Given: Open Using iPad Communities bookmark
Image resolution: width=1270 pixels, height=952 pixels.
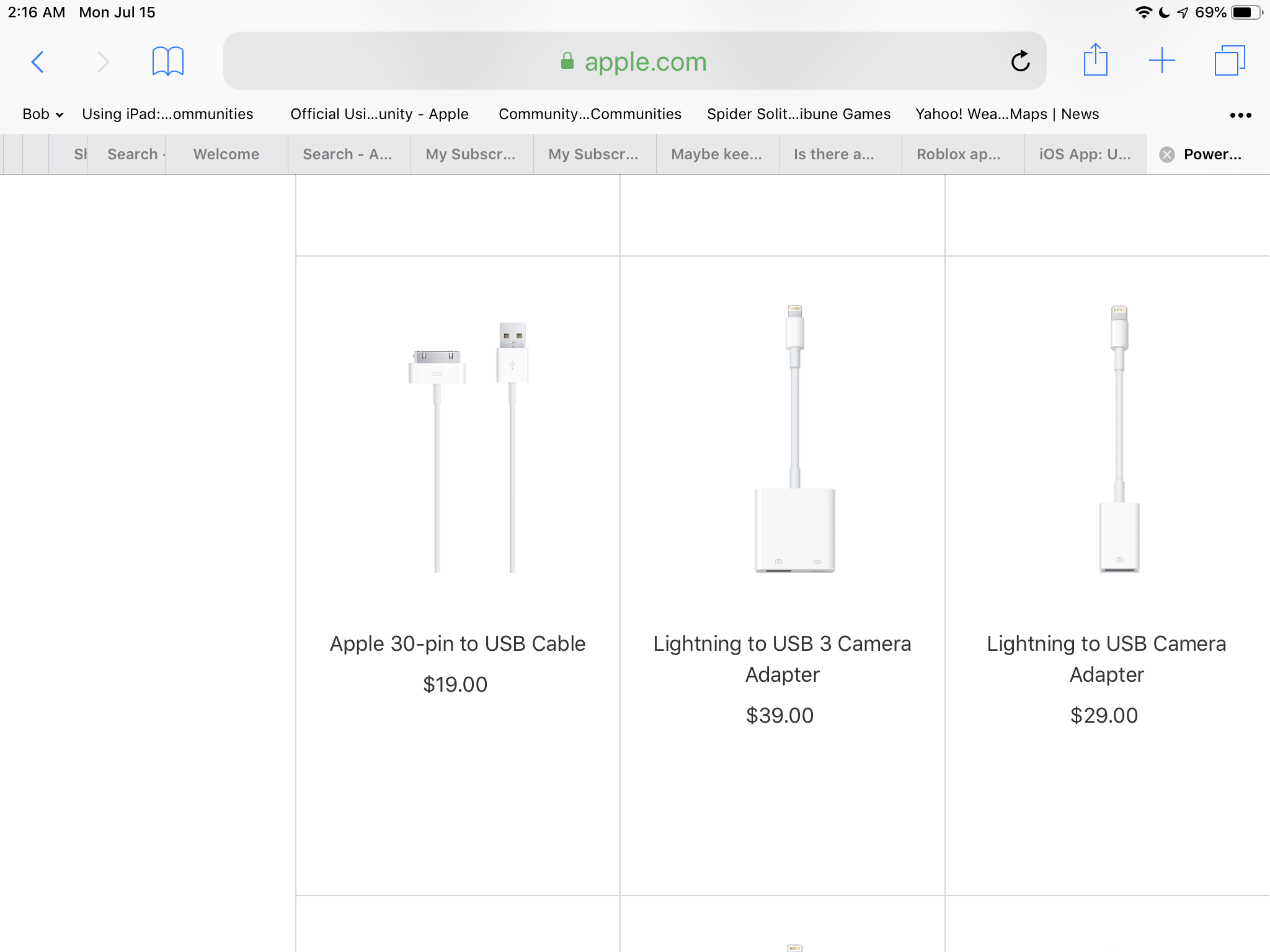Looking at the screenshot, I should (167, 114).
